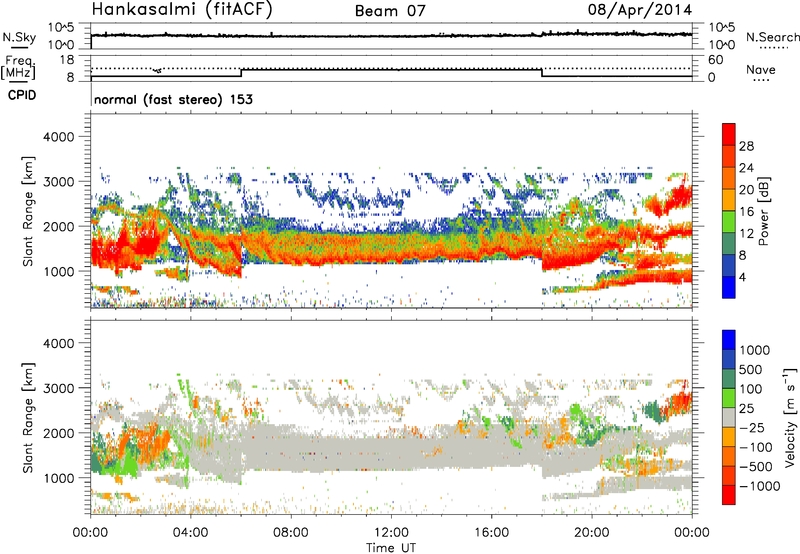The width and height of the screenshot is (800, 554).
Task: Click the light green 25-100 velocity segment
Action: tap(729, 398)
